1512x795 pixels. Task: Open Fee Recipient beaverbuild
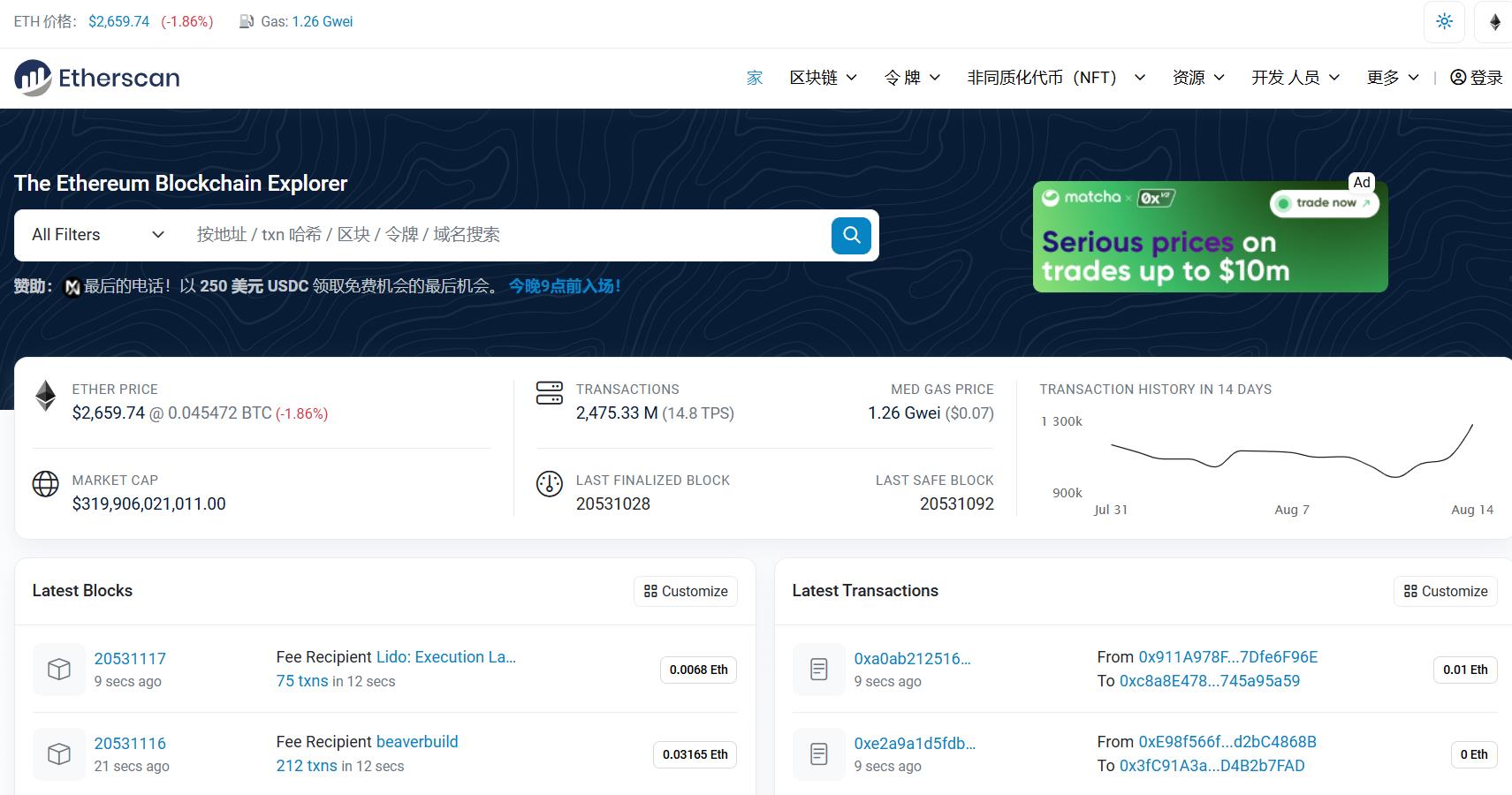coord(417,742)
